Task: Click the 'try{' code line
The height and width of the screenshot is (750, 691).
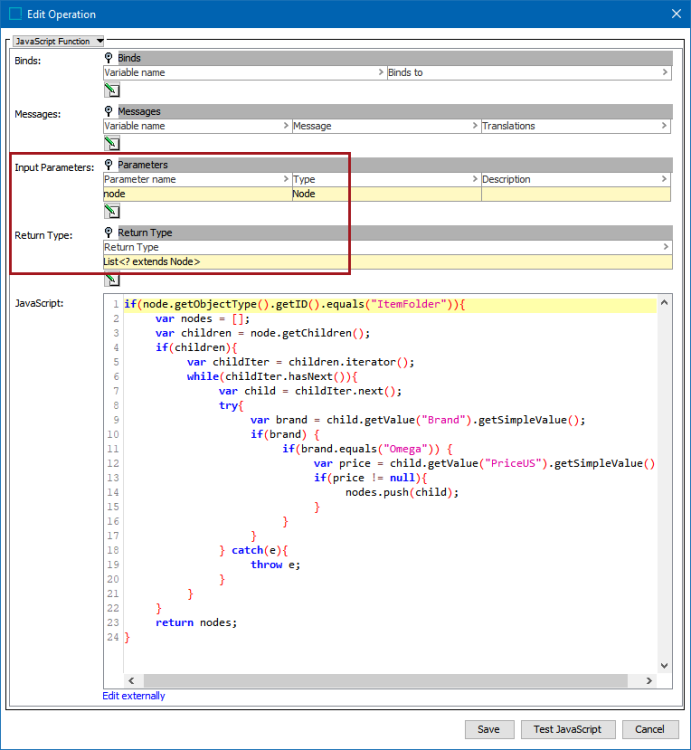Action: [231, 406]
